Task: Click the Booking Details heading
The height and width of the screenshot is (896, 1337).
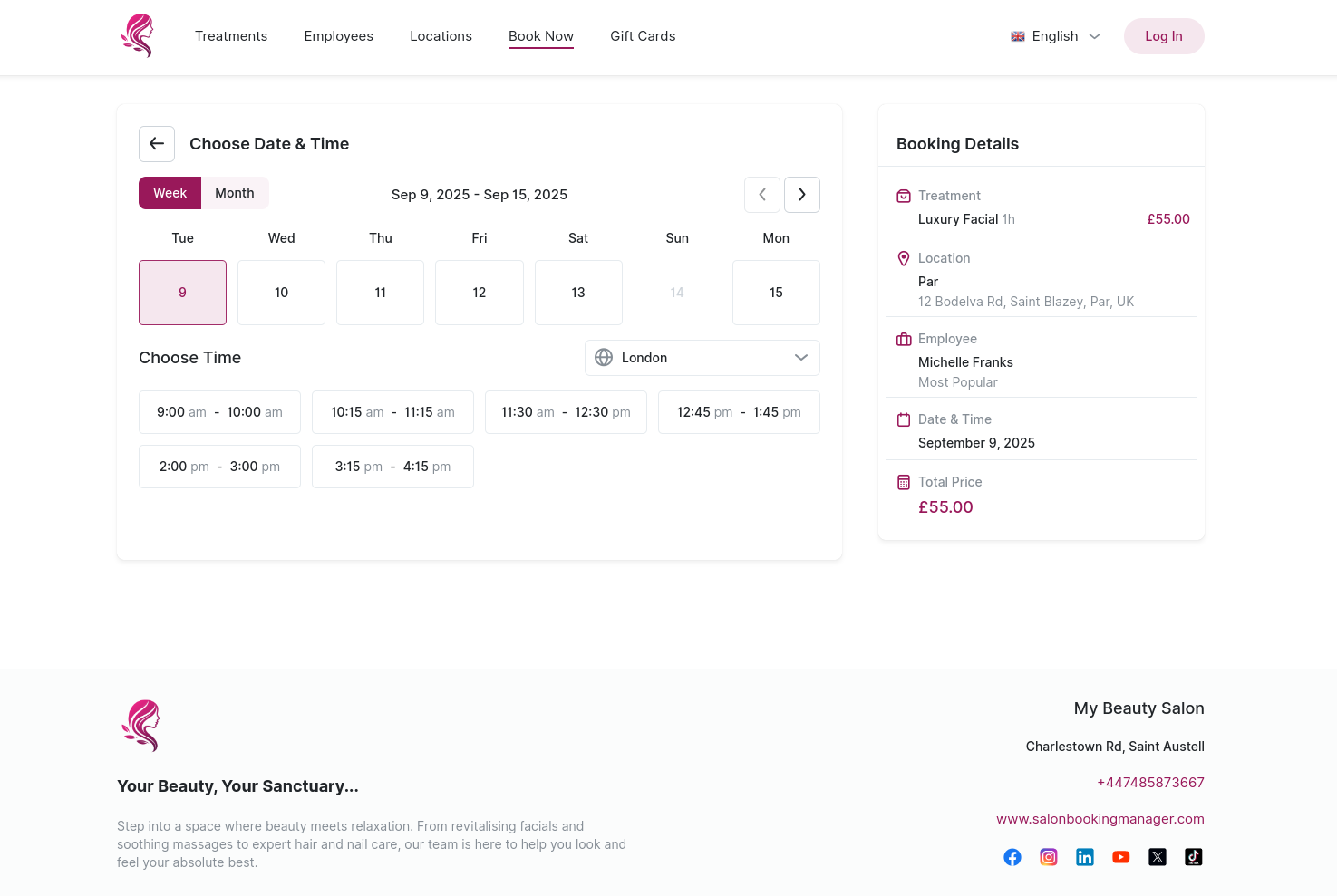Action: point(957,144)
